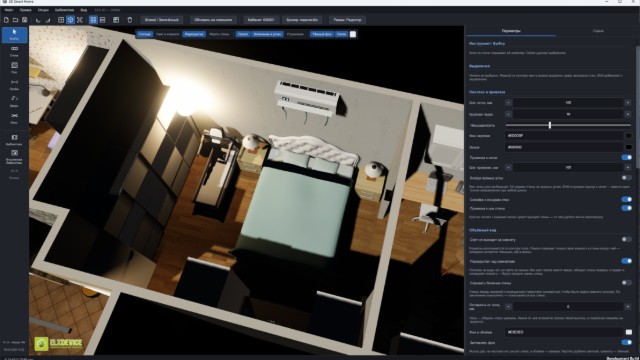Select the Size tool at sidebar bottom
Image resolution: width=640 pixels, height=360 pixels.
coord(14,174)
